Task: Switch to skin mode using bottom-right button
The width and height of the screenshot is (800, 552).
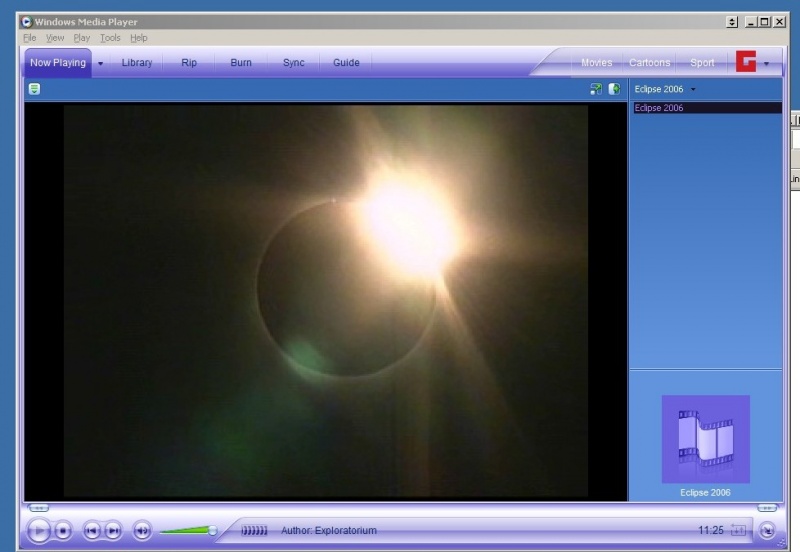Action: point(767,530)
